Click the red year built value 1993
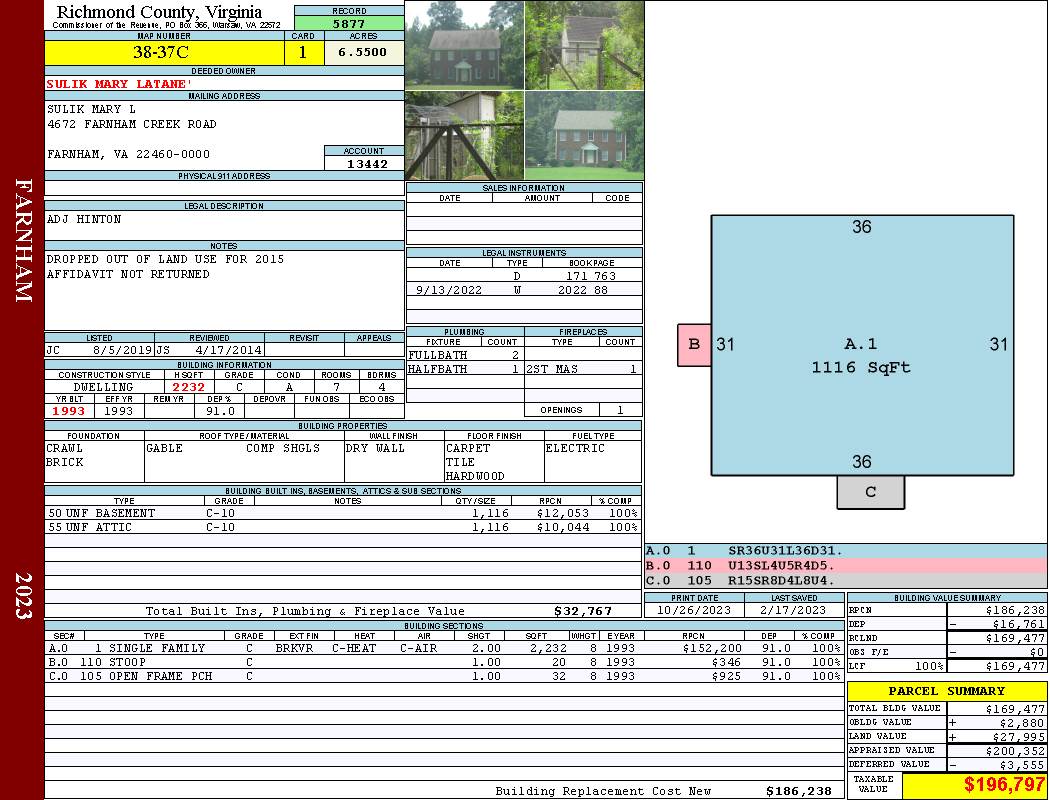 click(x=69, y=411)
